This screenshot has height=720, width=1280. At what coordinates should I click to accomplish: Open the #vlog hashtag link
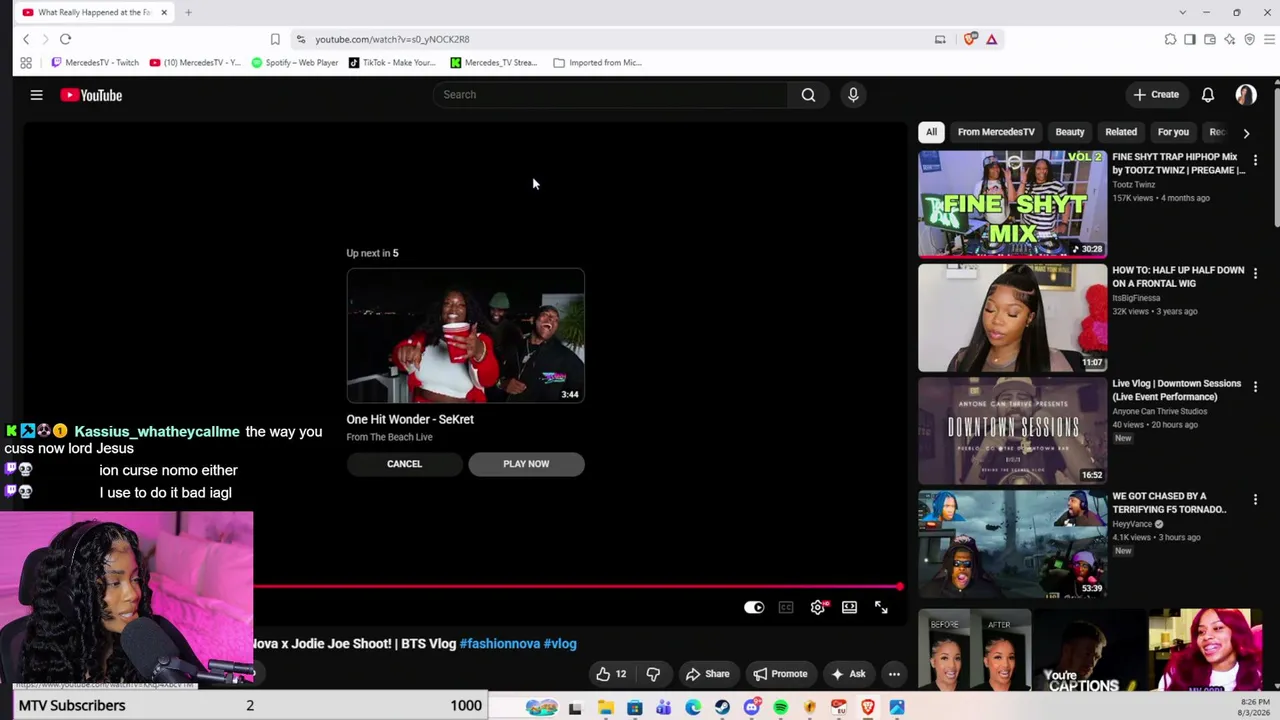(560, 644)
